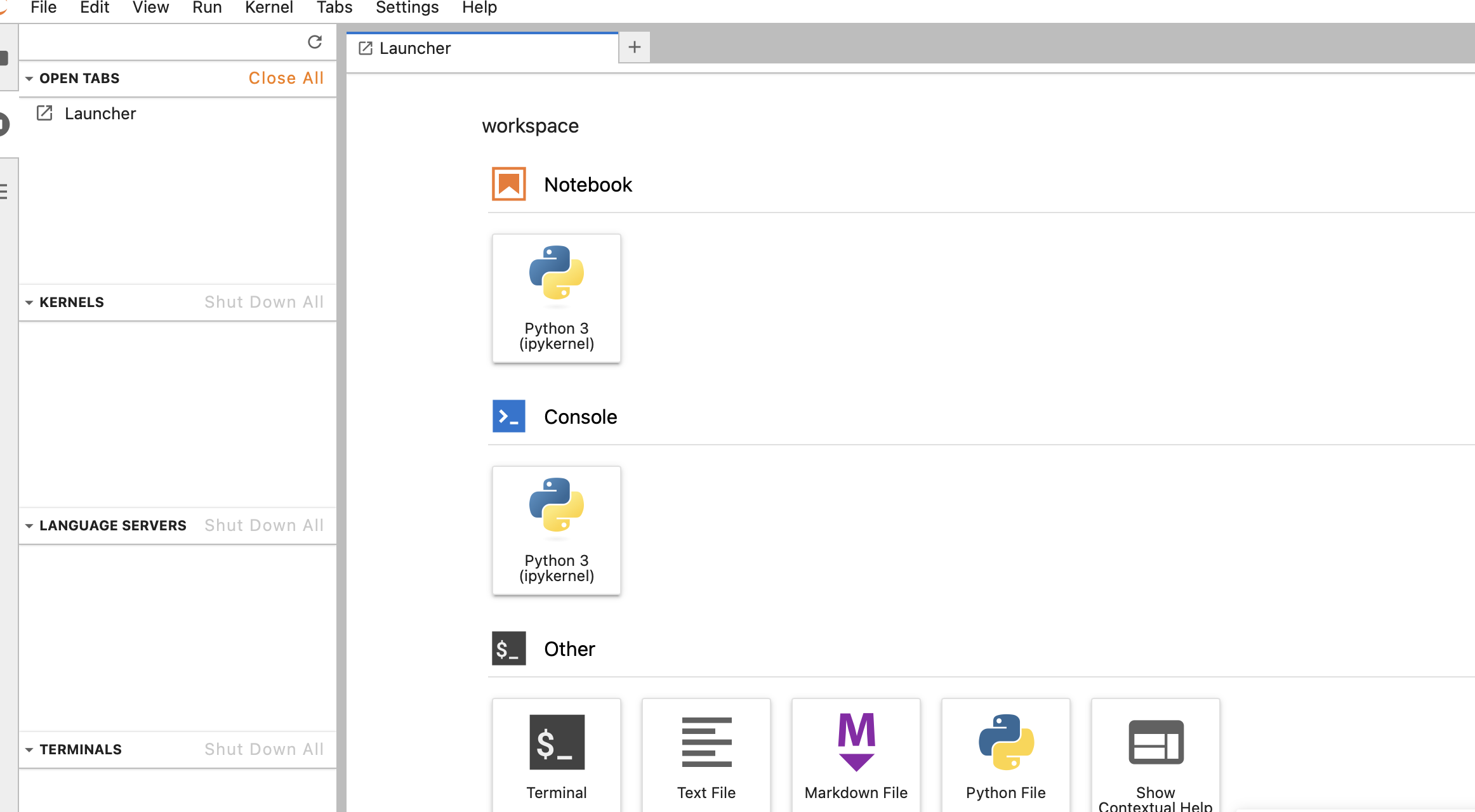Viewport: 1475px width, 812px height.
Task: Open the Settings menu
Action: point(407,8)
